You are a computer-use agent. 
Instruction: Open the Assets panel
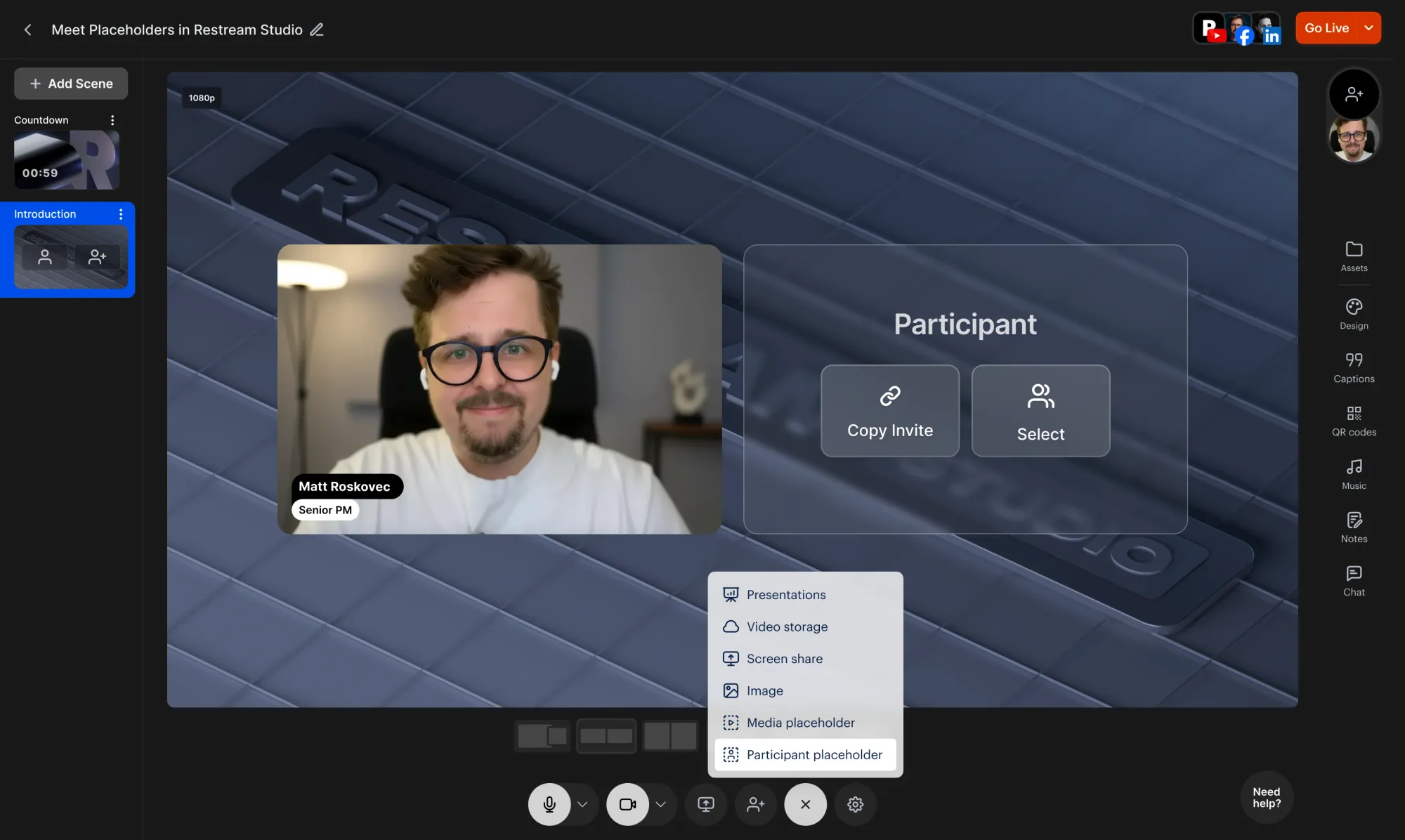[1354, 256]
